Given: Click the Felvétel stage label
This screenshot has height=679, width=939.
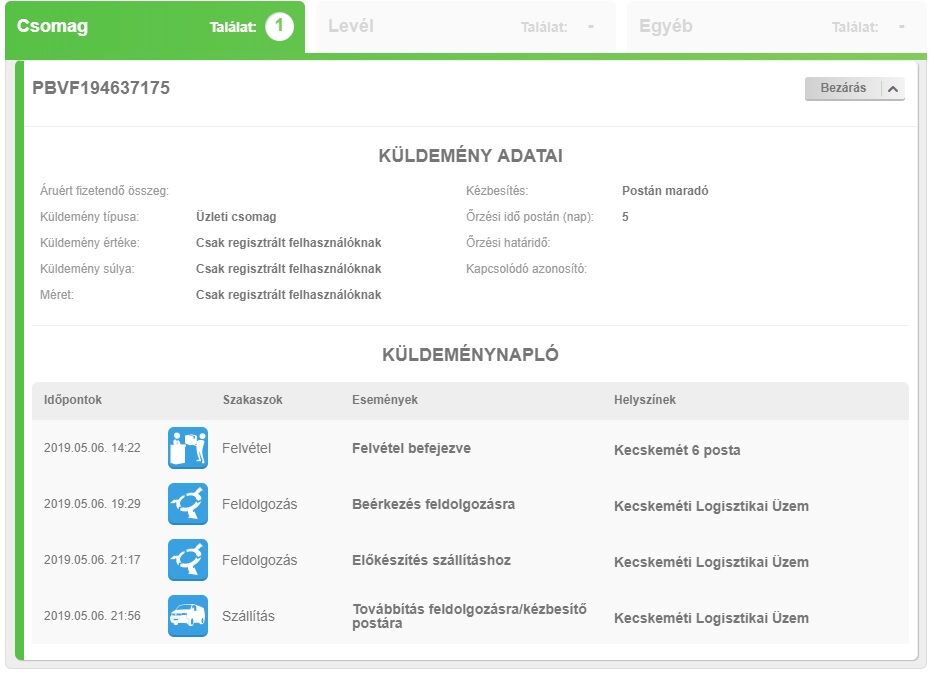Looking at the screenshot, I should pyautogui.click(x=246, y=448).
